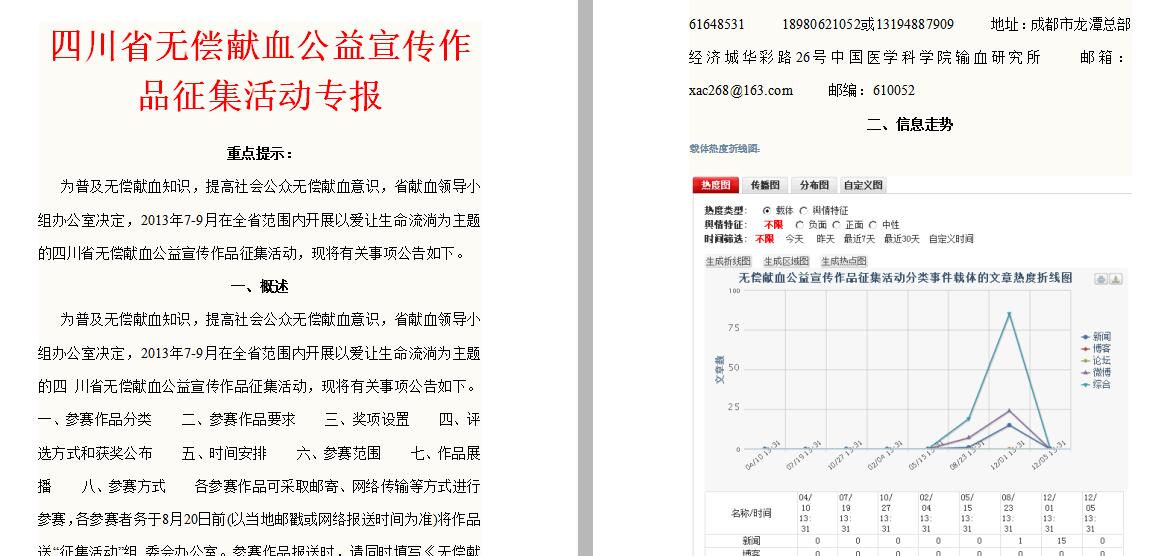Select the red 不限 time filter
The height and width of the screenshot is (556, 1161).
764,239
